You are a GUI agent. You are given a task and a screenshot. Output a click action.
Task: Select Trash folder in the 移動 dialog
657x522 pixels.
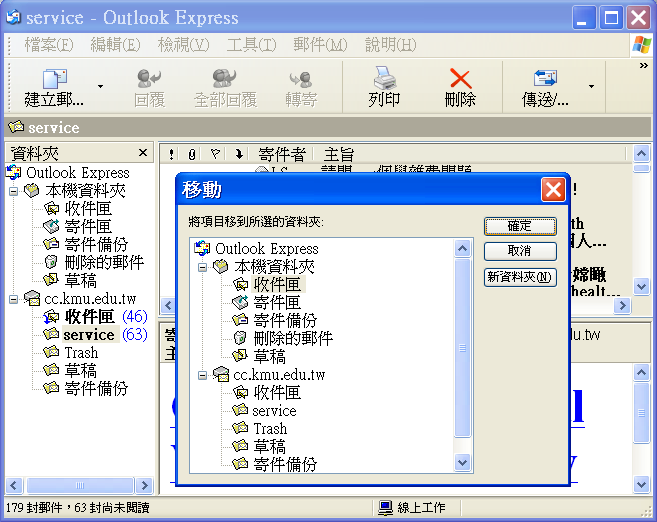[270, 429]
